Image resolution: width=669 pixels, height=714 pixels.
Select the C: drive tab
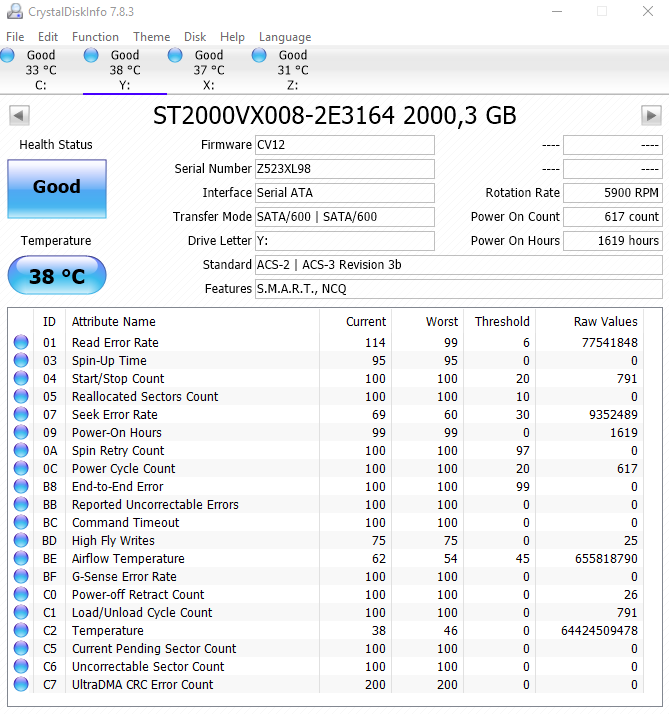click(x=41, y=70)
